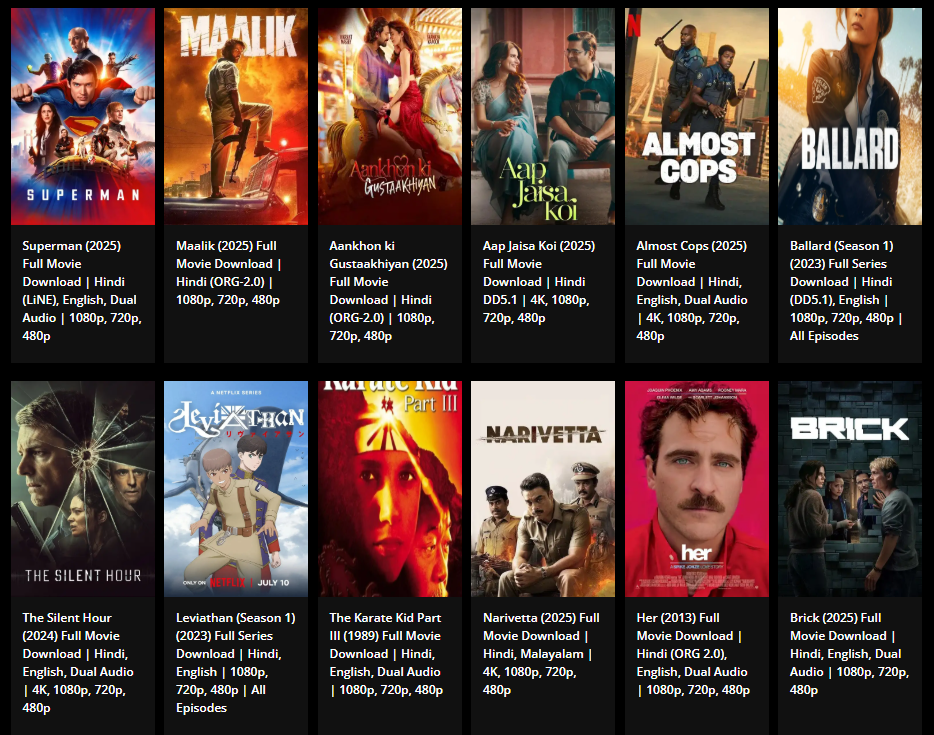Click the Aankhon ki Gustaakhiyan (2025) title link
Screen dimensions: 934x735
[x=388, y=291]
